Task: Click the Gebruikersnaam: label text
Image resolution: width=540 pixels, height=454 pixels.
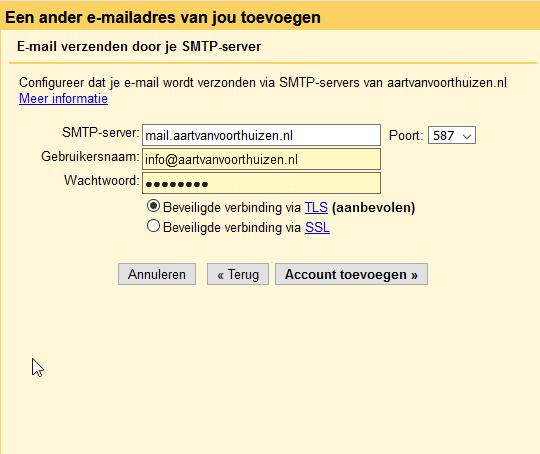Action: click(x=90, y=156)
